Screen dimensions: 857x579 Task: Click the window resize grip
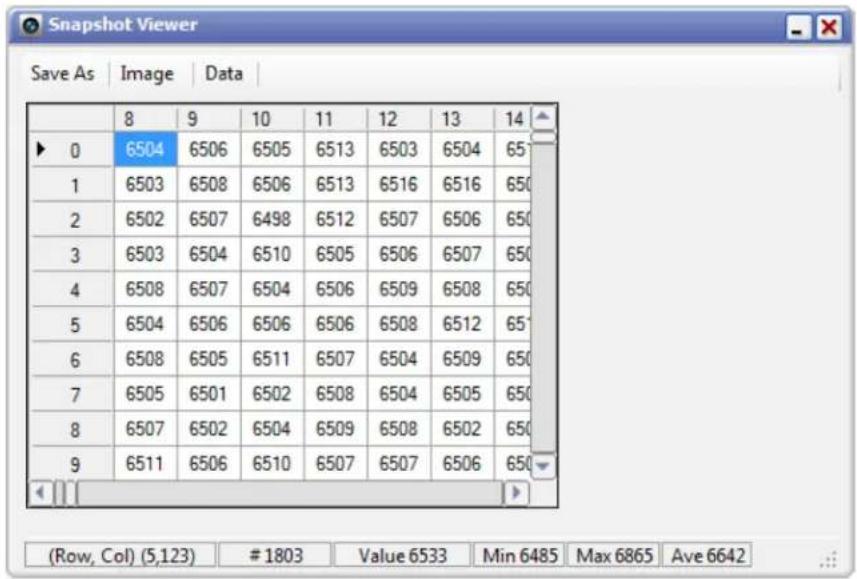point(830,560)
